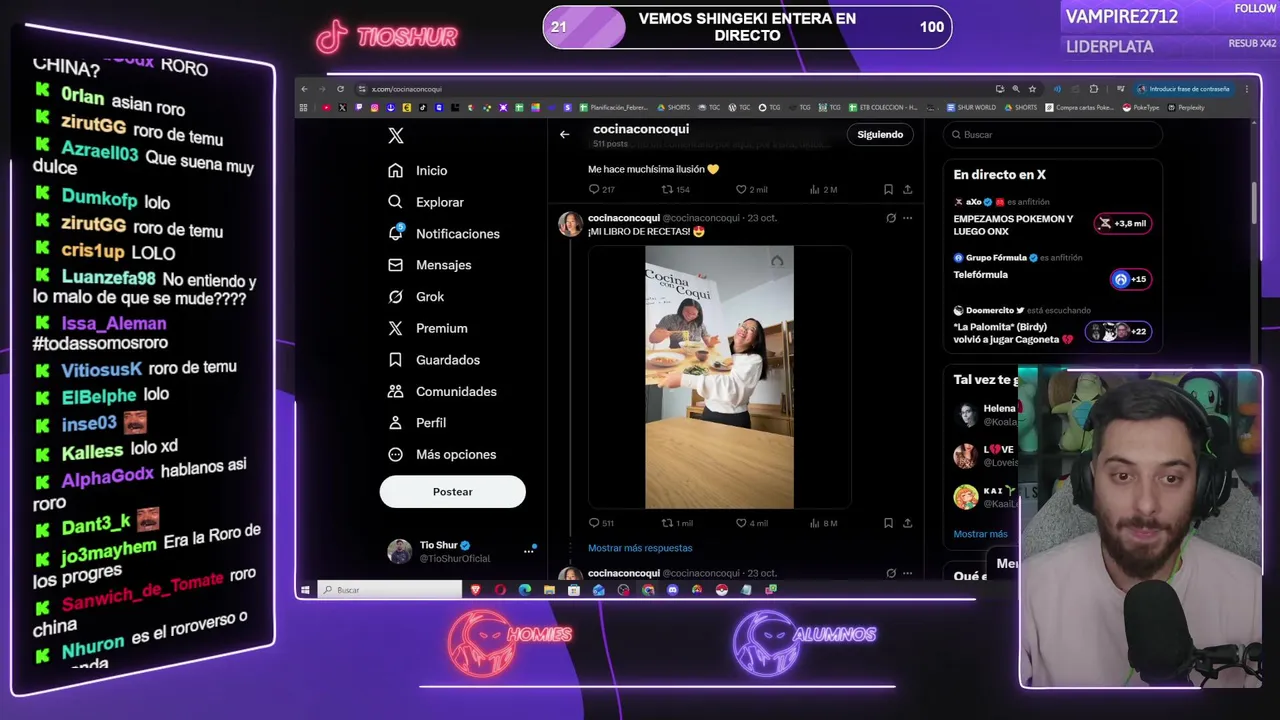Click the Buscar search field on X

pyautogui.click(x=1054, y=134)
